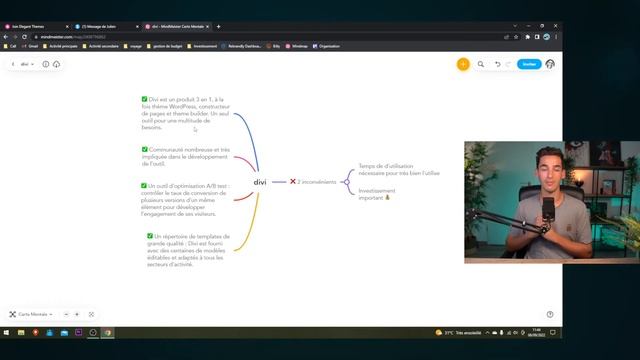Select the "Divi est un produit 3 en 1" topic
This screenshot has height=360, width=640.
pos(186,113)
